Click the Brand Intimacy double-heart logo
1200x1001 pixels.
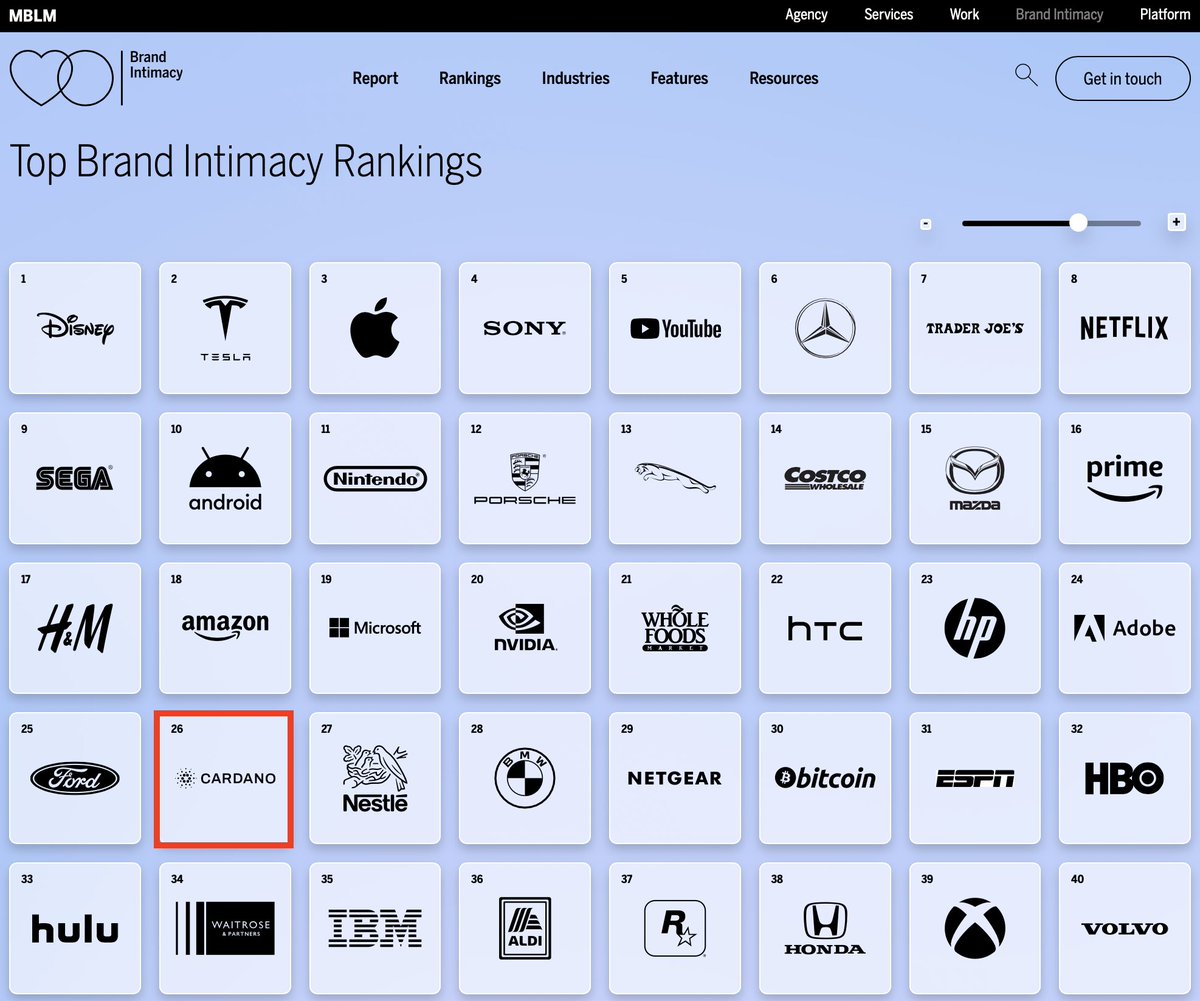[61, 78]
